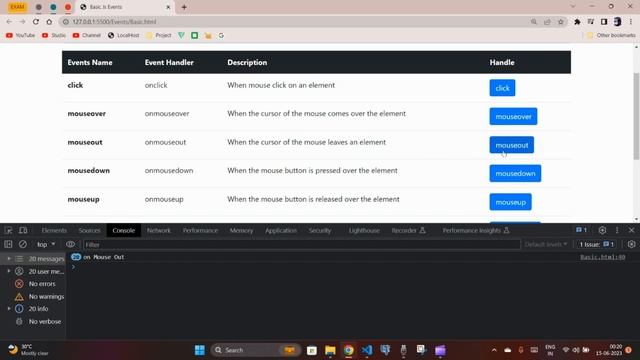Open a new browser tab
This screenshot has width=640, height=360.
click(x=184, y=7)
